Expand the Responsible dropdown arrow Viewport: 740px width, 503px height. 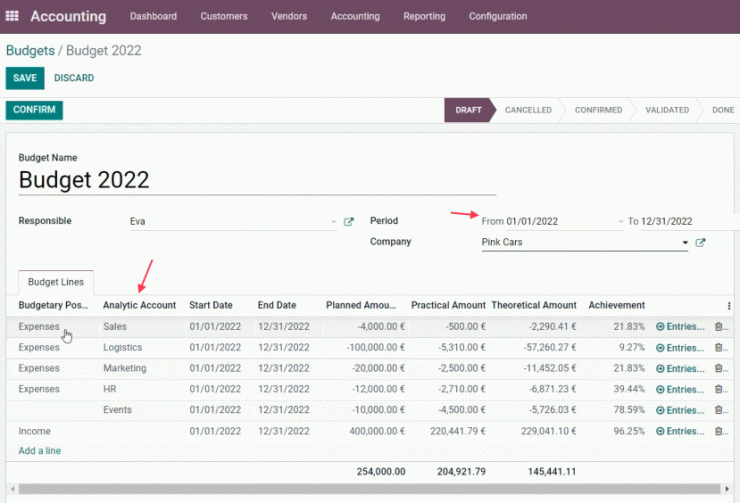334,221
